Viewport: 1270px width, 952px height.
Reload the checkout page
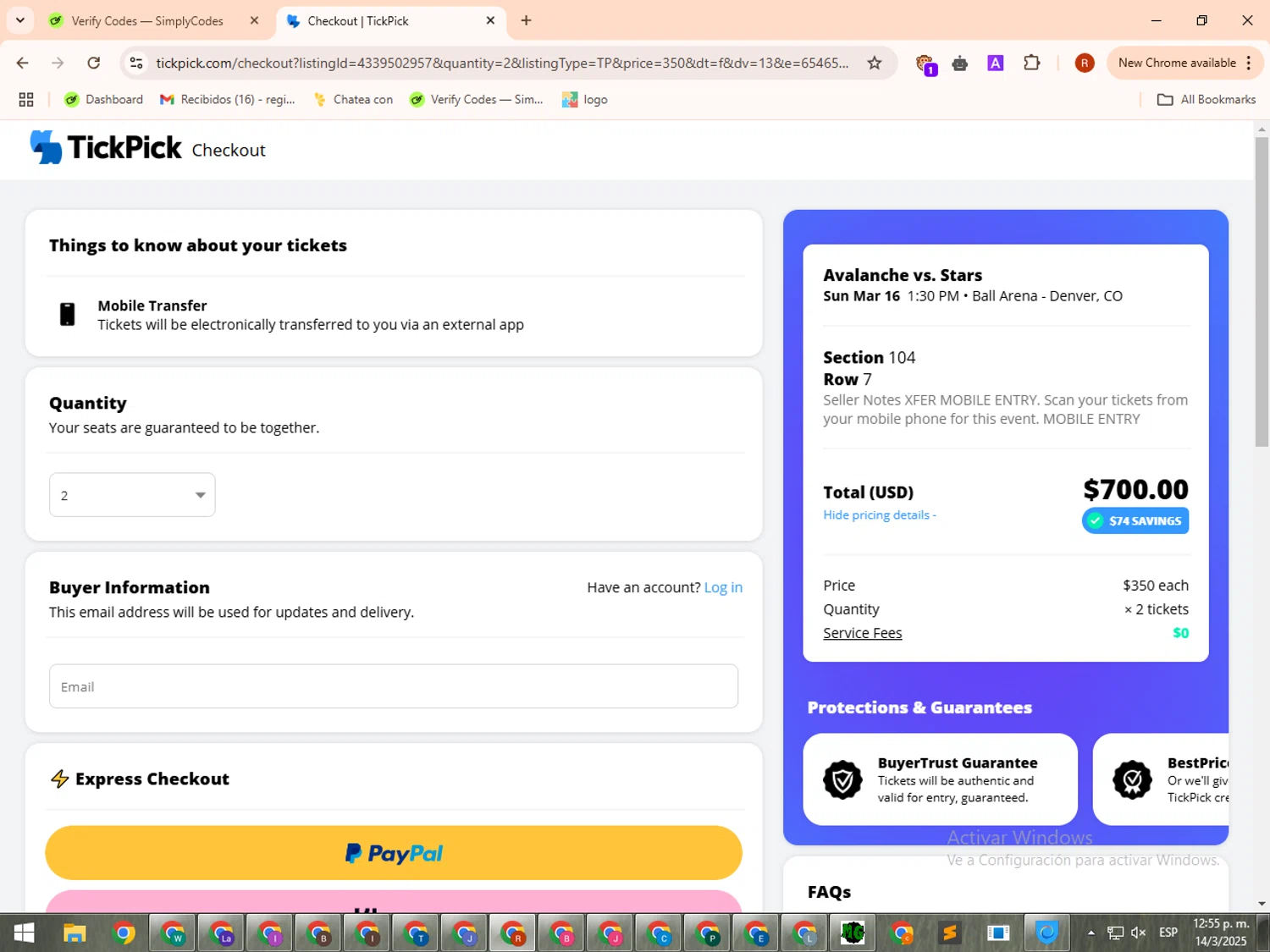(x=94, y=63)
